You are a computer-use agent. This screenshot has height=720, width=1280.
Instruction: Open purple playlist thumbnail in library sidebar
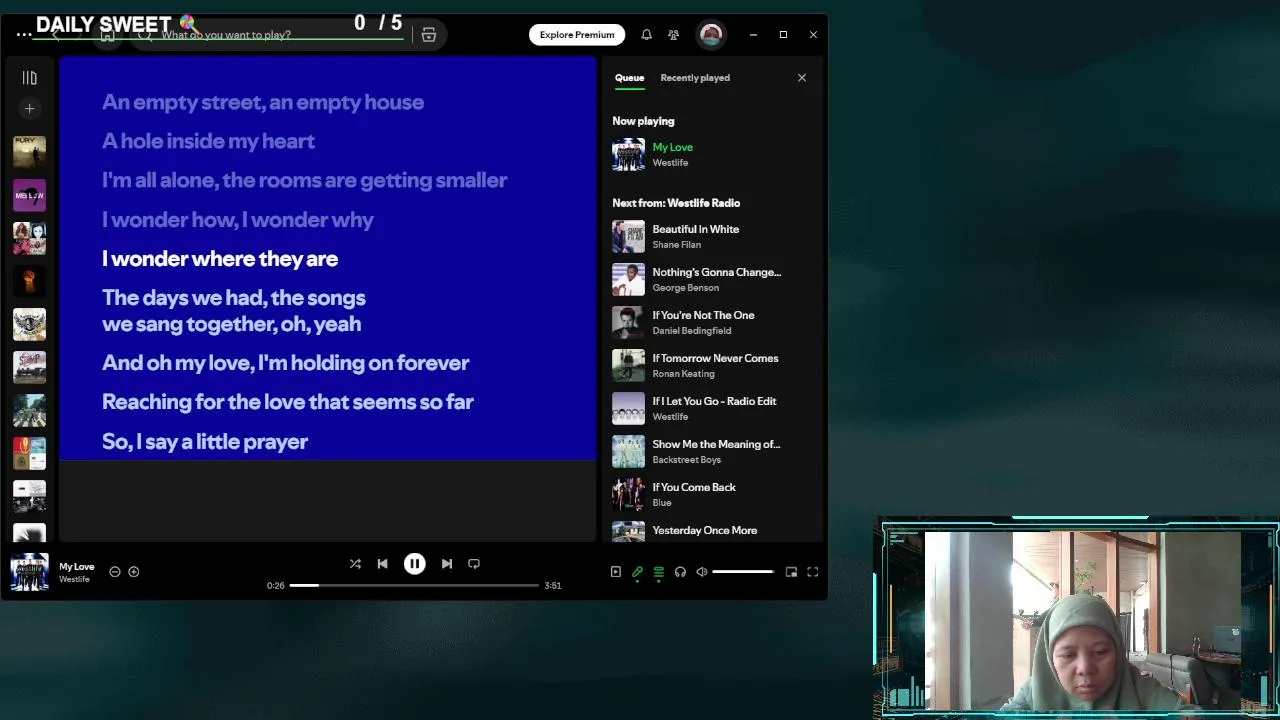tap(29, 195)
